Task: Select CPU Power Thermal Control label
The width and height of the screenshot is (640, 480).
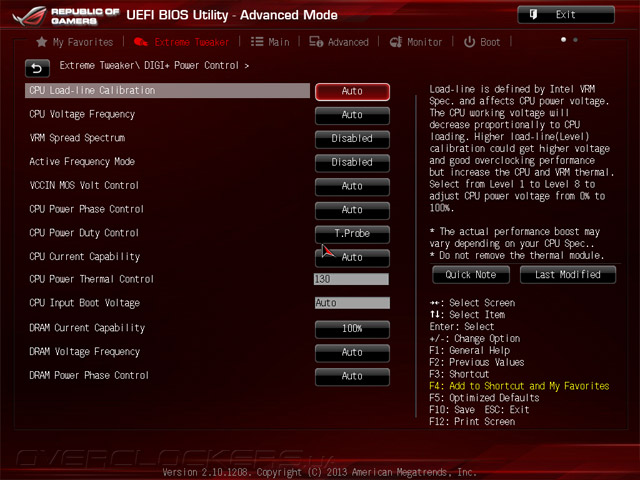Action: pos(91,279)
